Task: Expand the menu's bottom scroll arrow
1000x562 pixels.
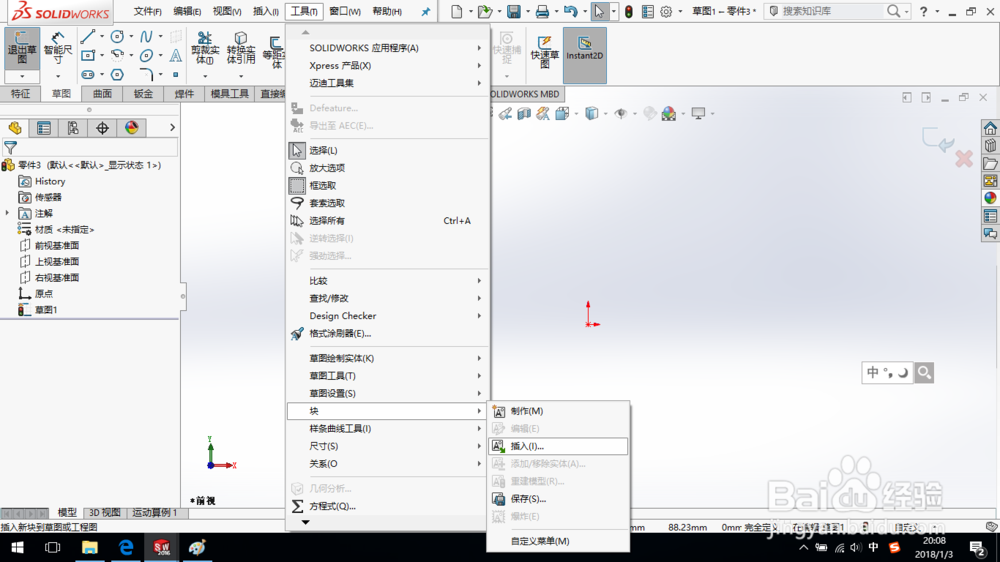Action: tap(305, 522)
